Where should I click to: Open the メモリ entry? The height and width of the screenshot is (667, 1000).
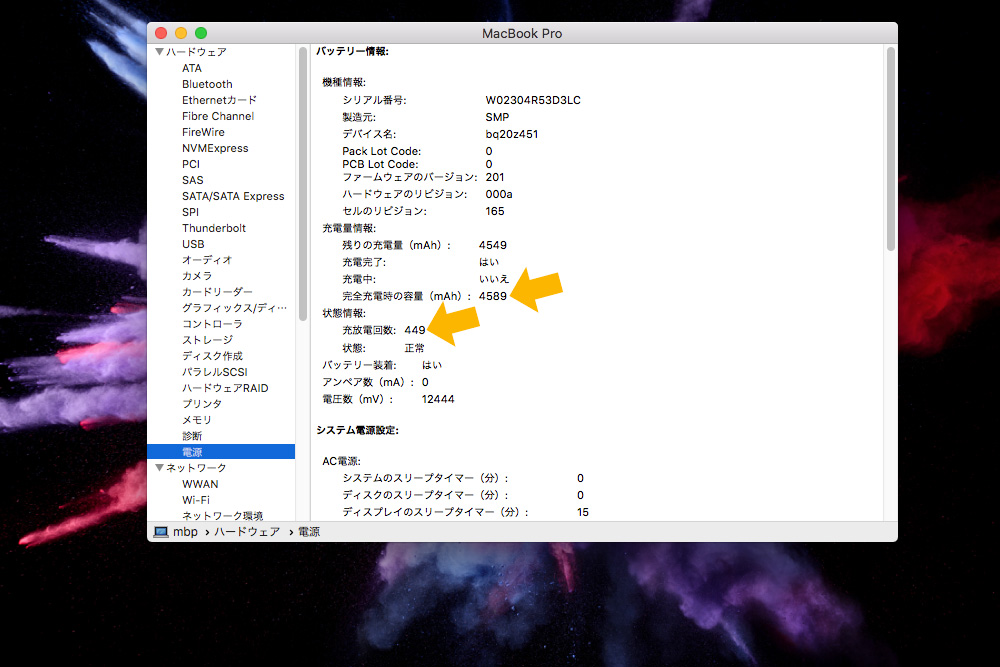click(x=197, y=420)
